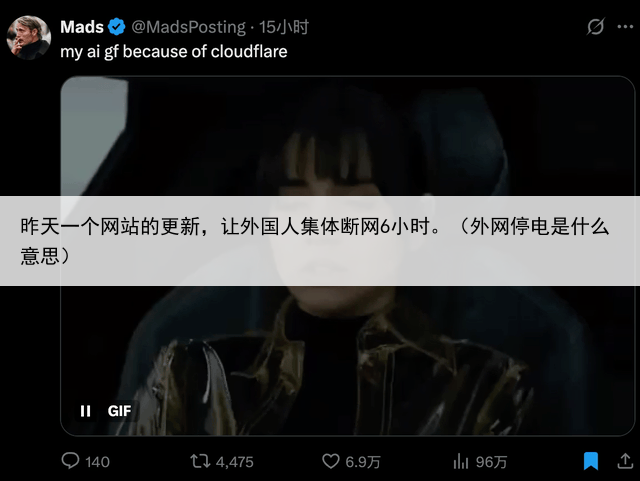The image size is (640, 481).
Task: Open the Mads profile avatar
Action: tap(29, 38)
